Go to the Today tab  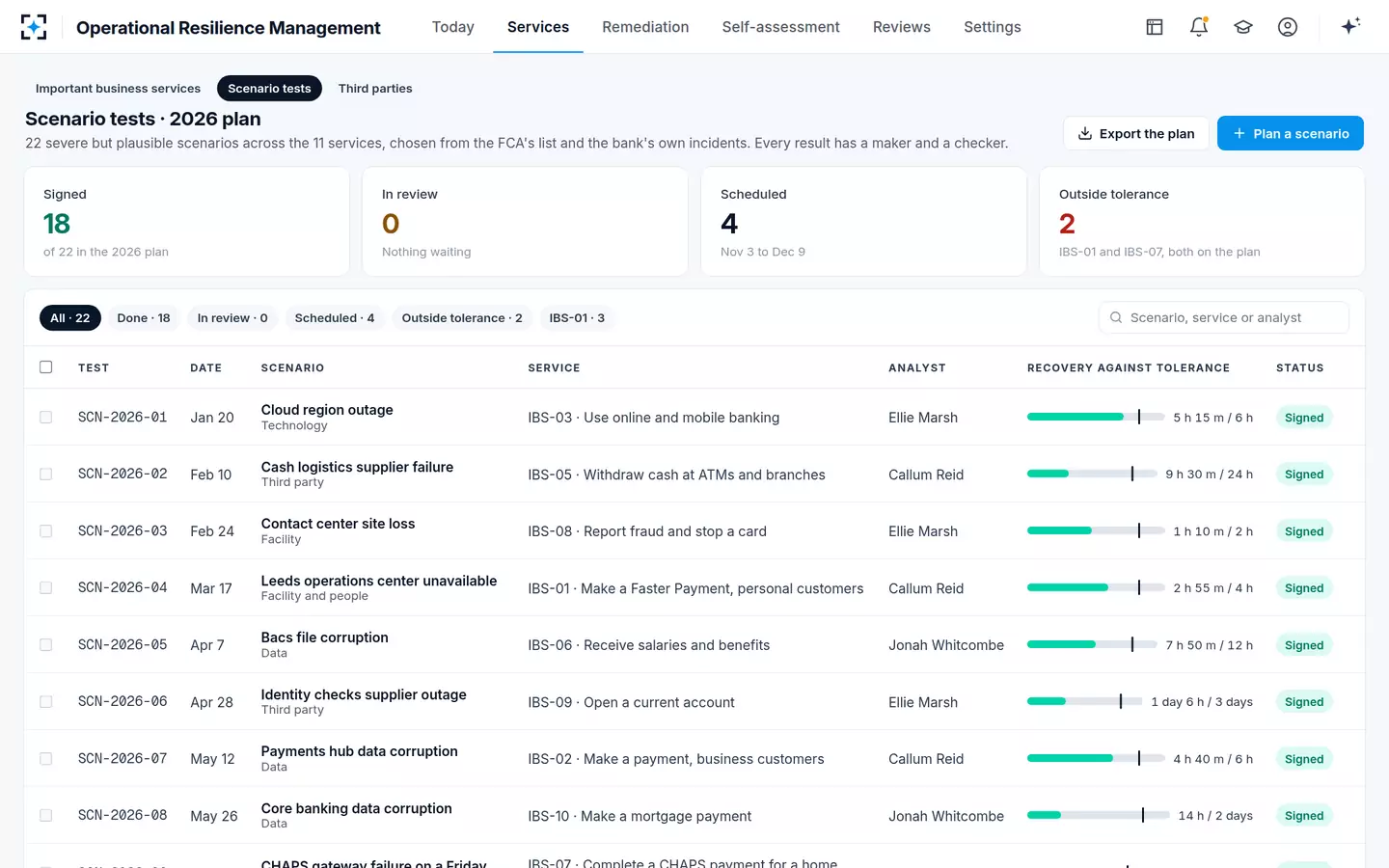[x=453, y=27]
